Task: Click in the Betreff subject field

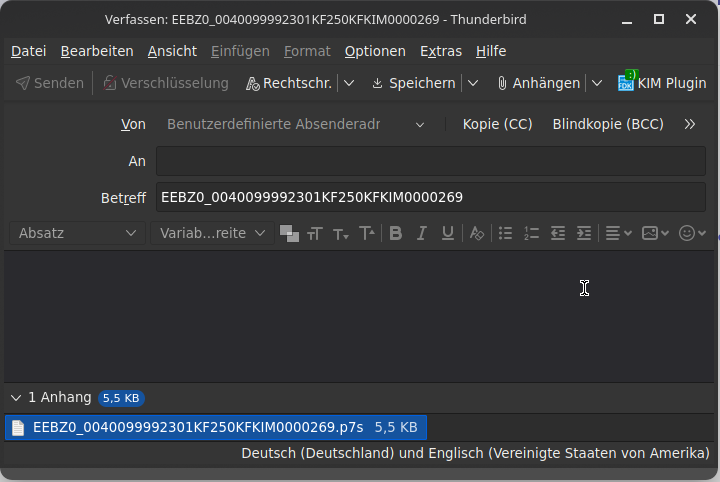Action: [x=431, y=197]
